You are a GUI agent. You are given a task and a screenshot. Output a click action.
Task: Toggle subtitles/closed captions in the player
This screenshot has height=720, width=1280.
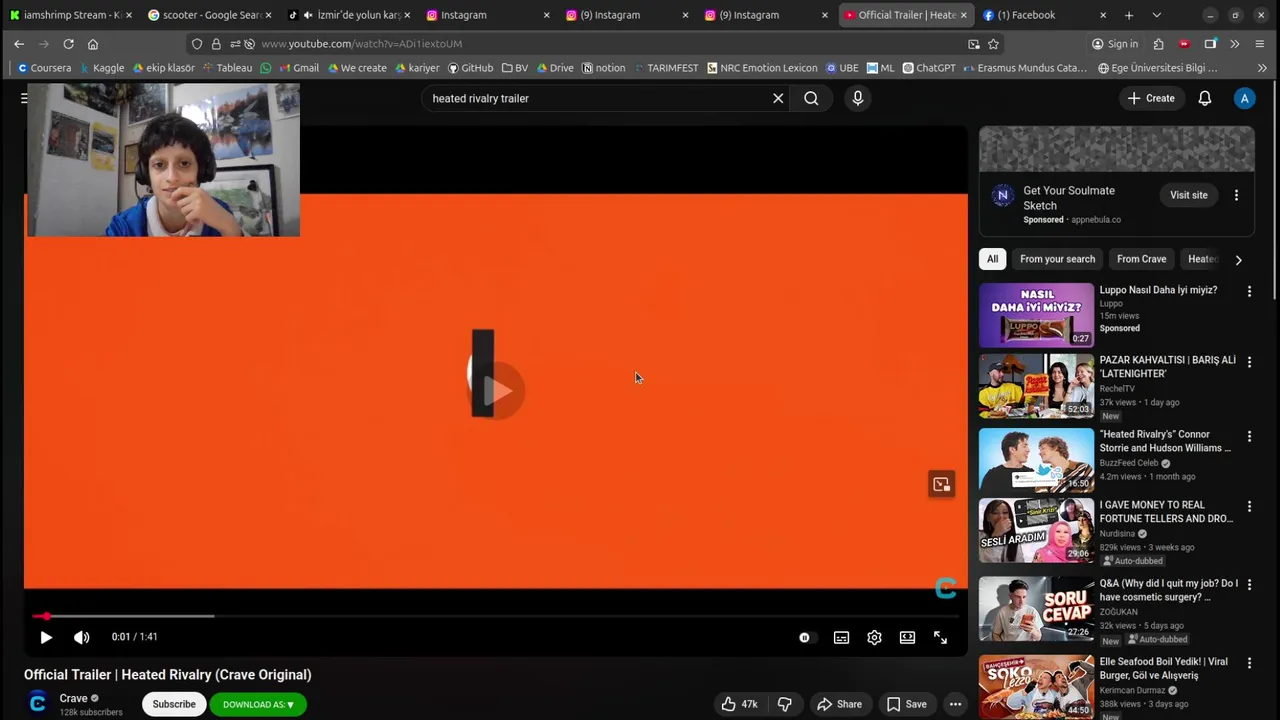click(x=841, y=637)
